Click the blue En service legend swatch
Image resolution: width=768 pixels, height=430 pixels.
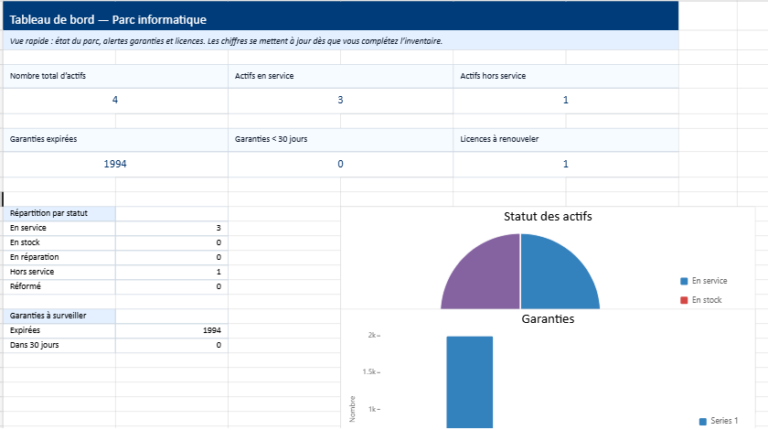pos(684,281)
